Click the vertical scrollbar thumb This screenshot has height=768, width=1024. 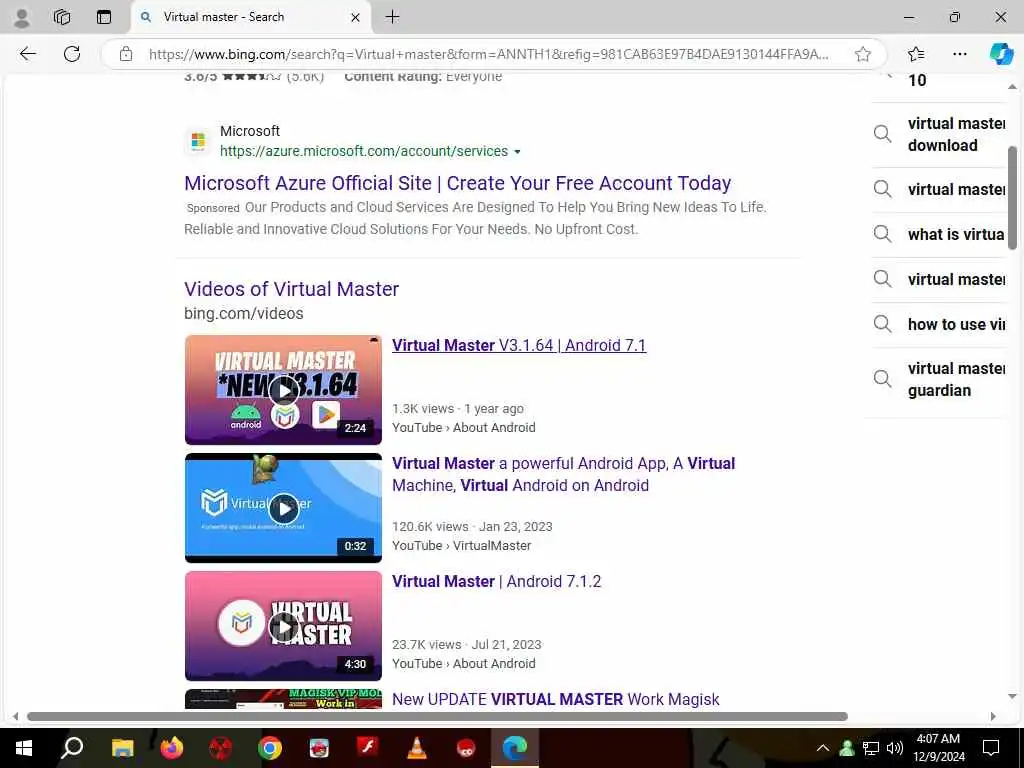(x=1012, y=198)
